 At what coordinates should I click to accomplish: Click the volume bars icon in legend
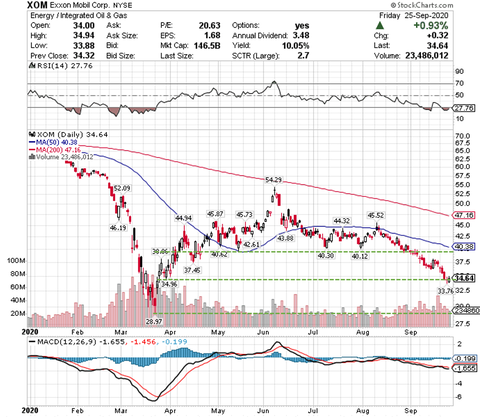(32, 157)
